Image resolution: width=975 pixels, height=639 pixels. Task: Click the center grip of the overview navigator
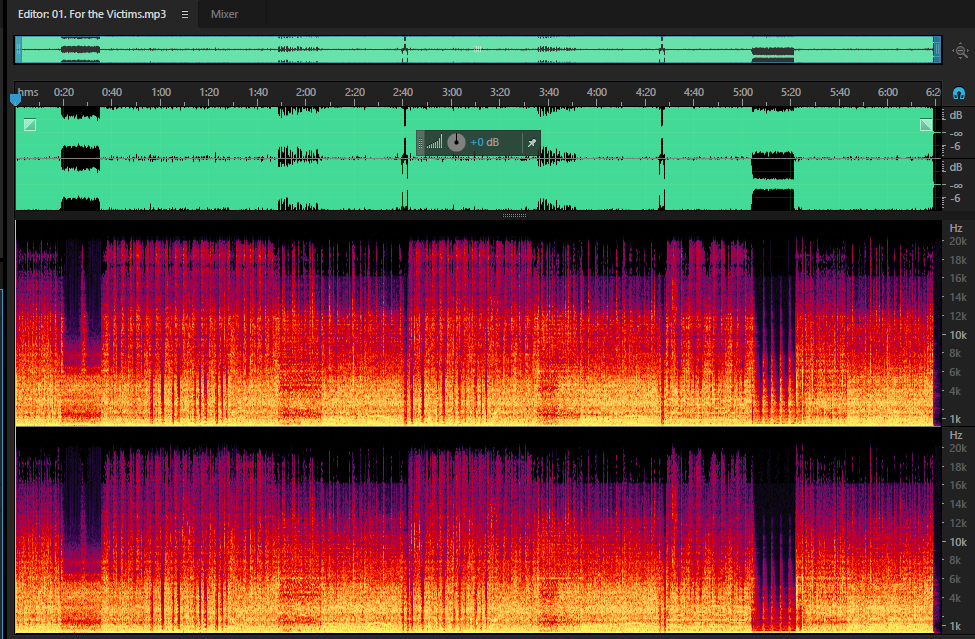click(478, 49)
